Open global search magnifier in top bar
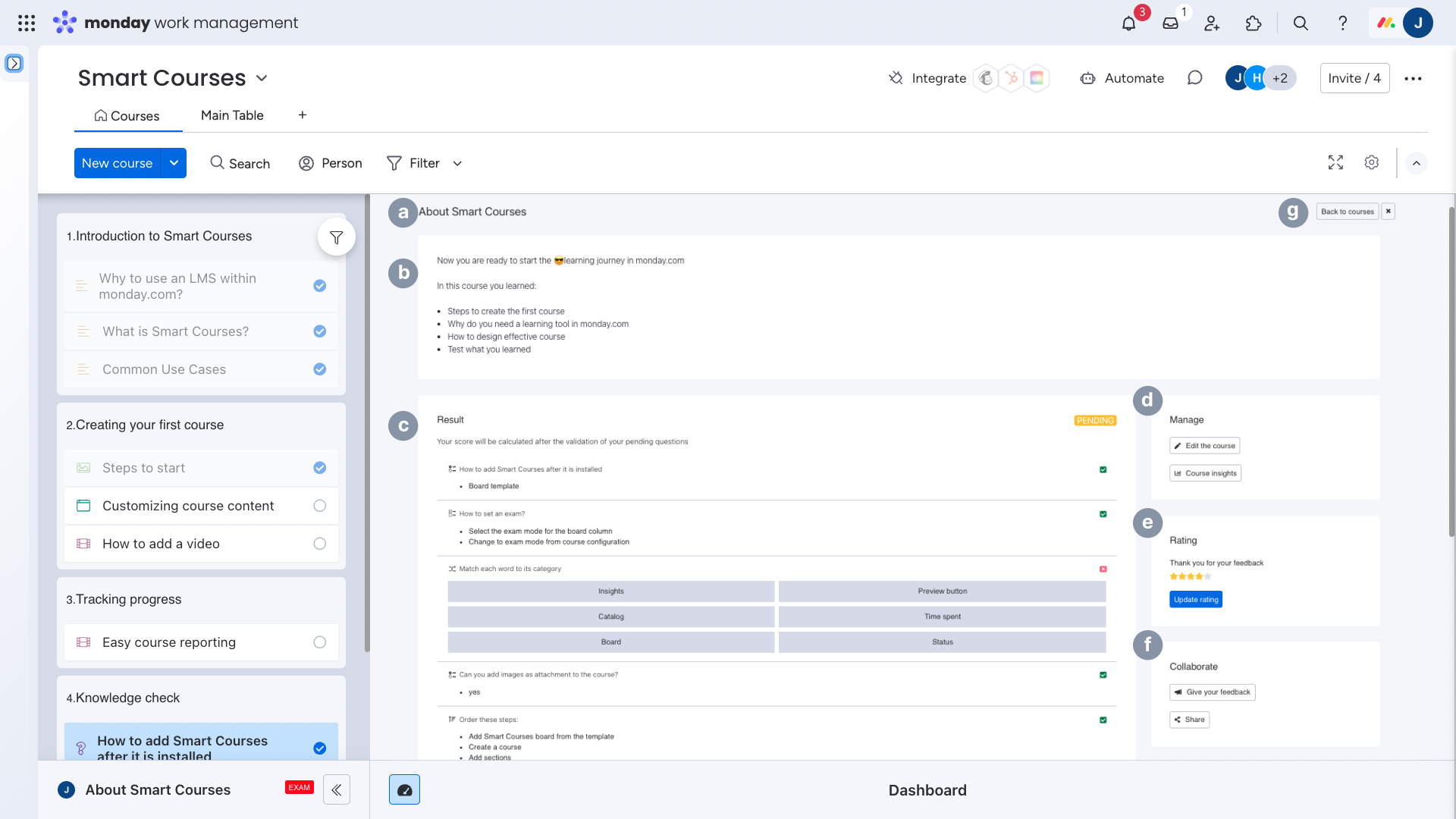This screenshot has height=819, width=1456. (1301, 24)
